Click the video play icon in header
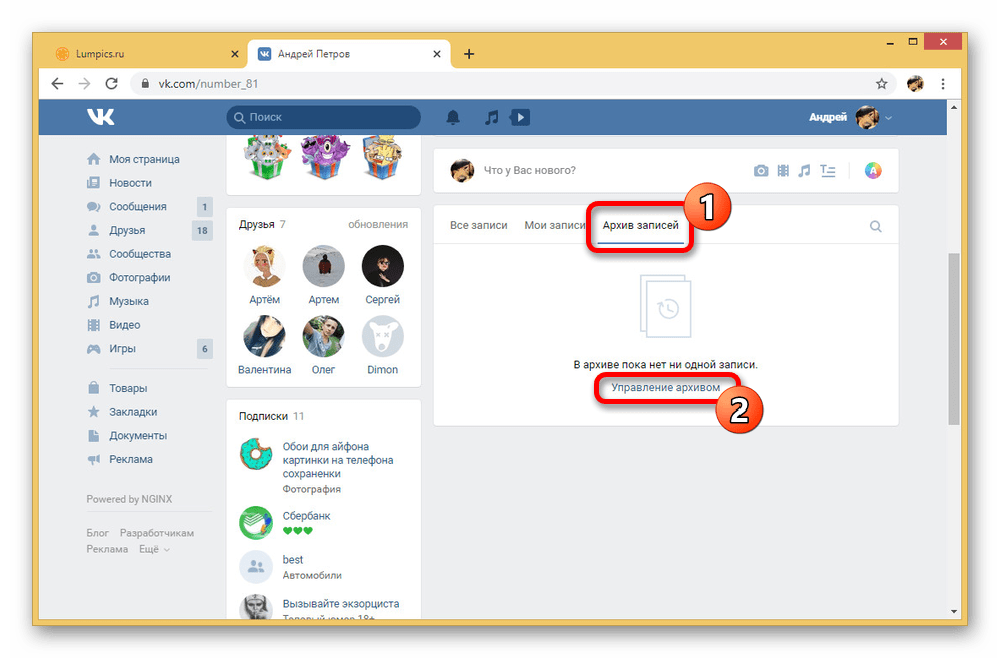1000x658 pixels. tap(520, 117)
